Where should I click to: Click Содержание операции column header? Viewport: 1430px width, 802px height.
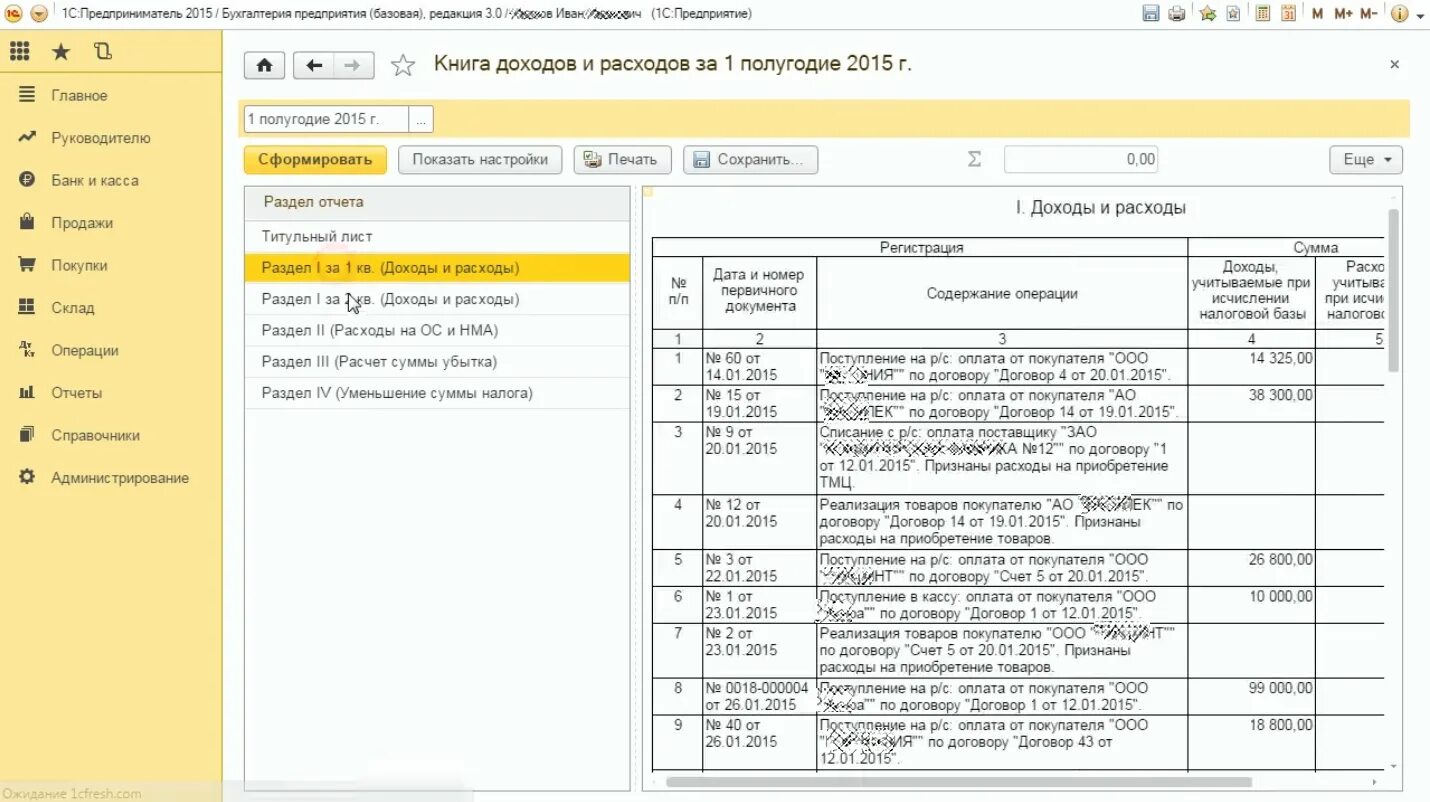coord(1002,294)
